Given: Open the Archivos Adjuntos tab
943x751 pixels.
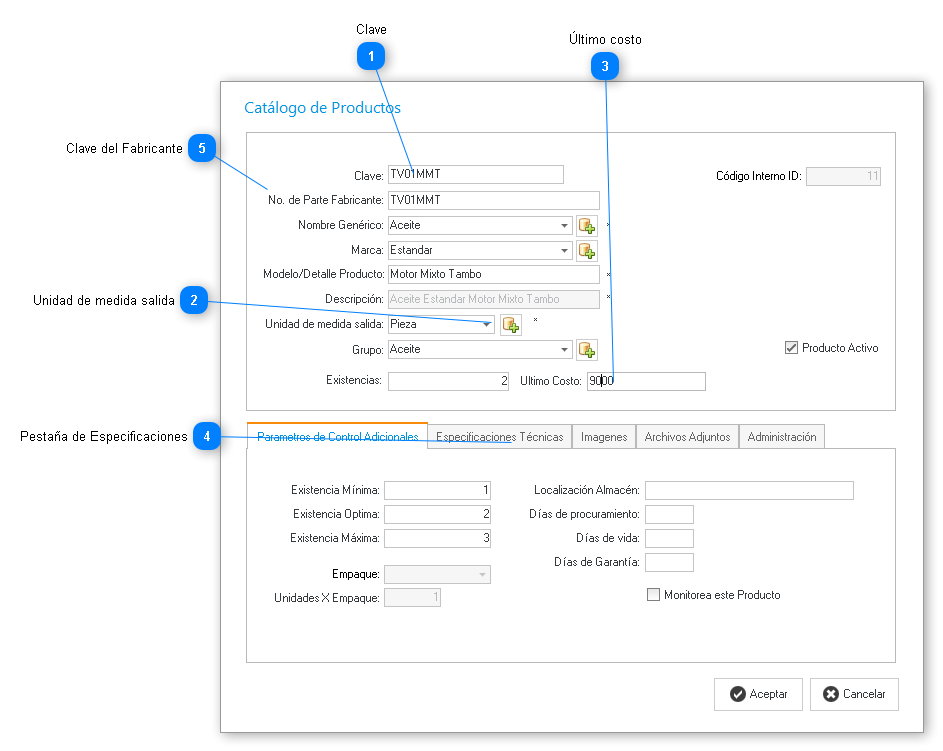Looking at the screenshot, I should click(688, 437).
